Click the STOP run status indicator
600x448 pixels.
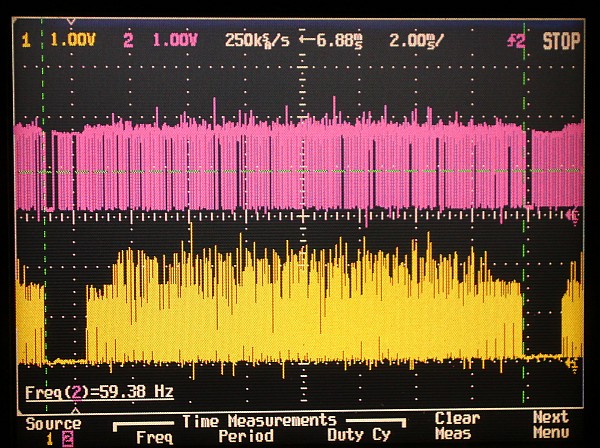[x=561, y=42]
